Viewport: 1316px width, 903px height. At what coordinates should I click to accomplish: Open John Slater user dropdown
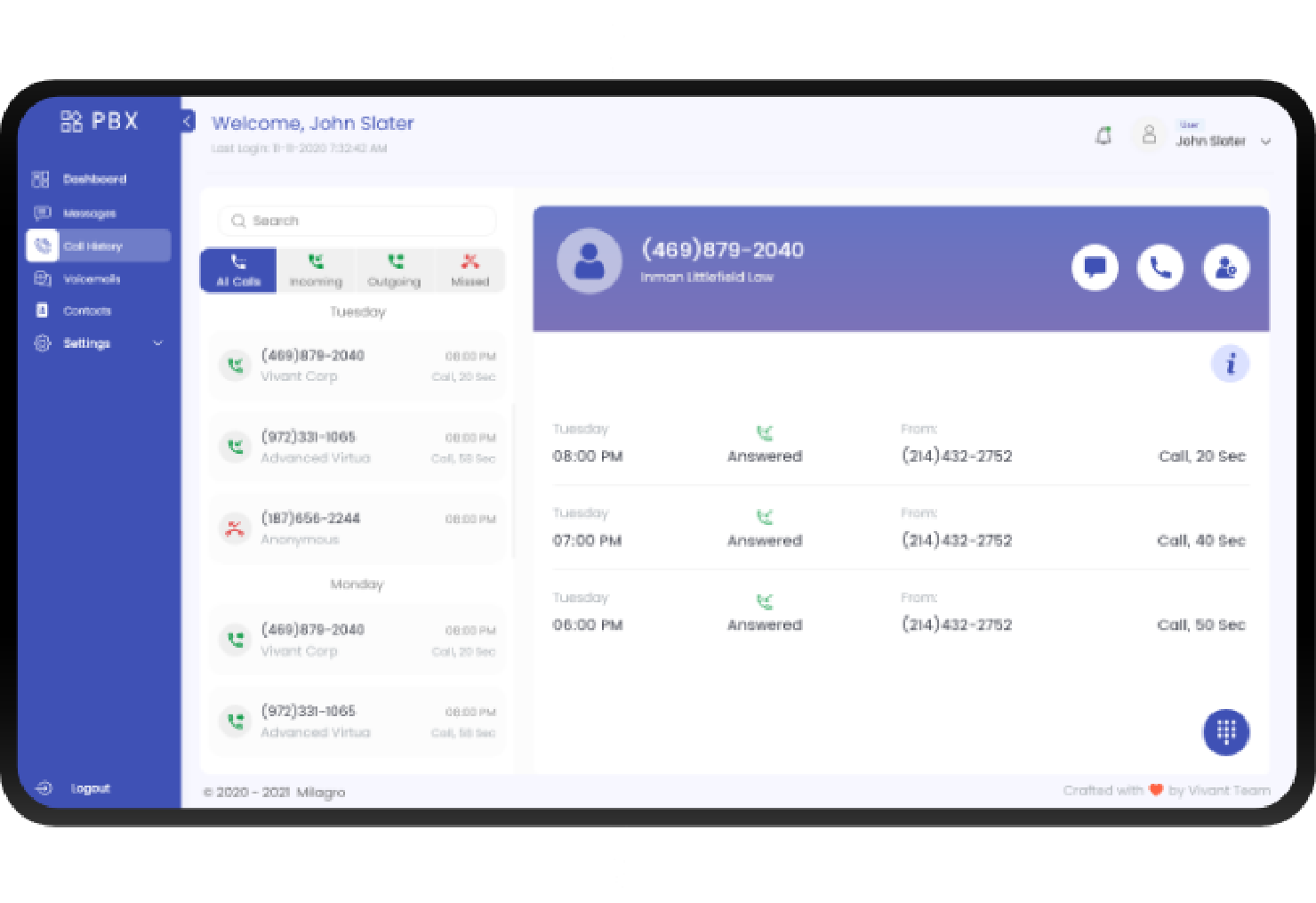[1265, 141]
